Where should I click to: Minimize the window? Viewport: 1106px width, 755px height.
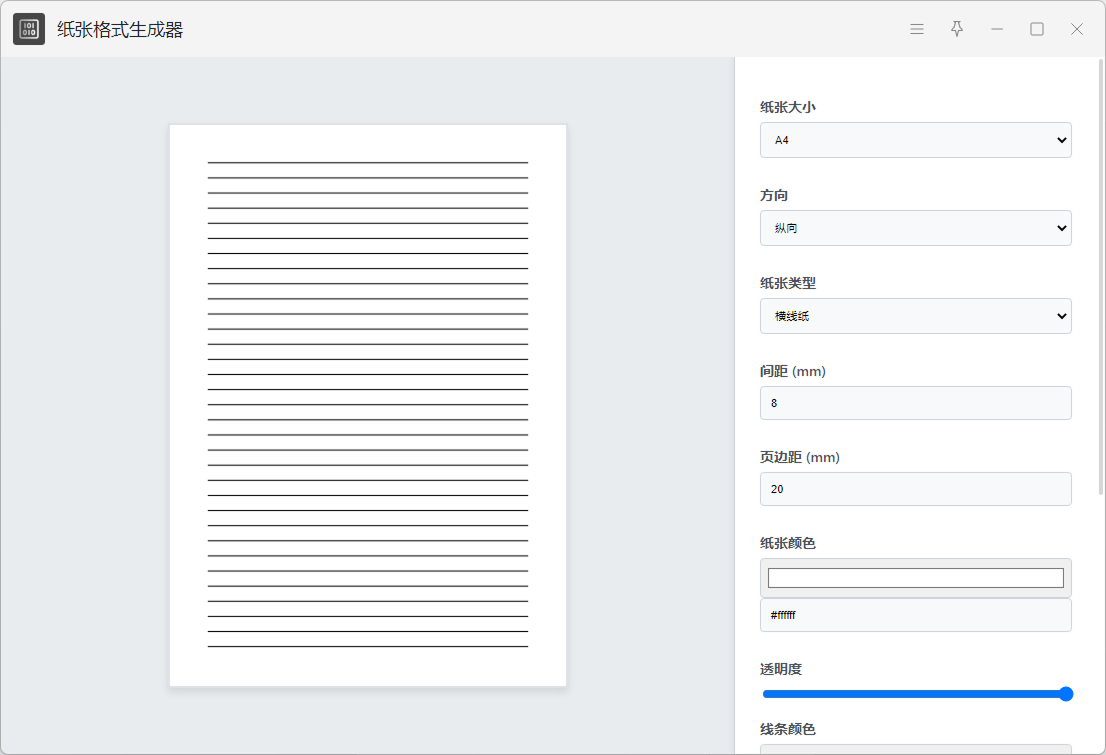(997, 29)
